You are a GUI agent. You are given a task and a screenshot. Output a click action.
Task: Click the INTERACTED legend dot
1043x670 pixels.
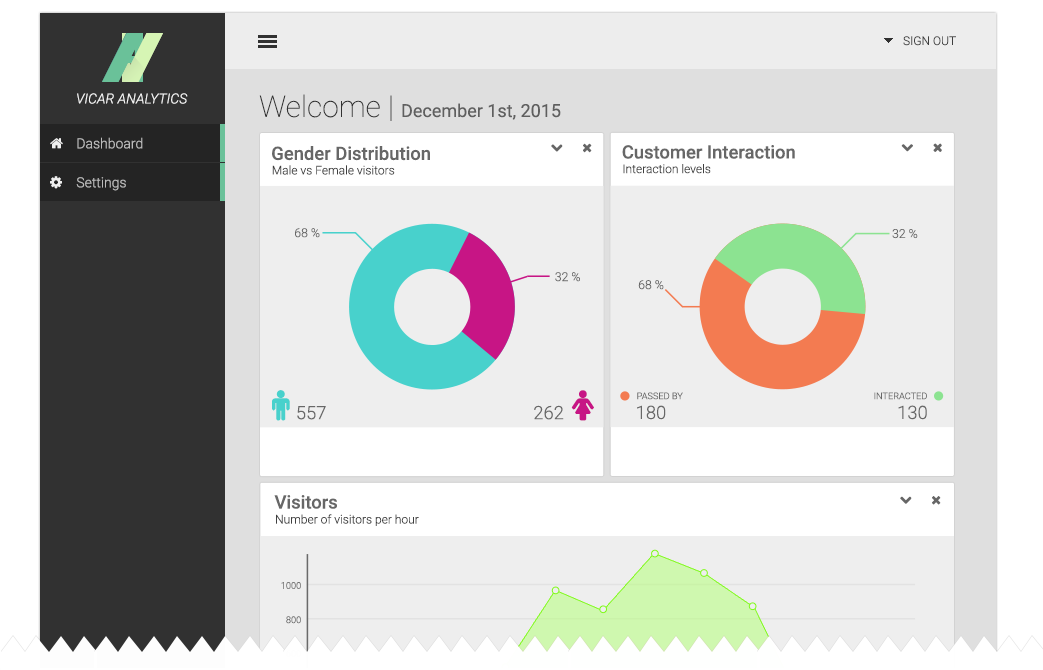click(937, 396)
